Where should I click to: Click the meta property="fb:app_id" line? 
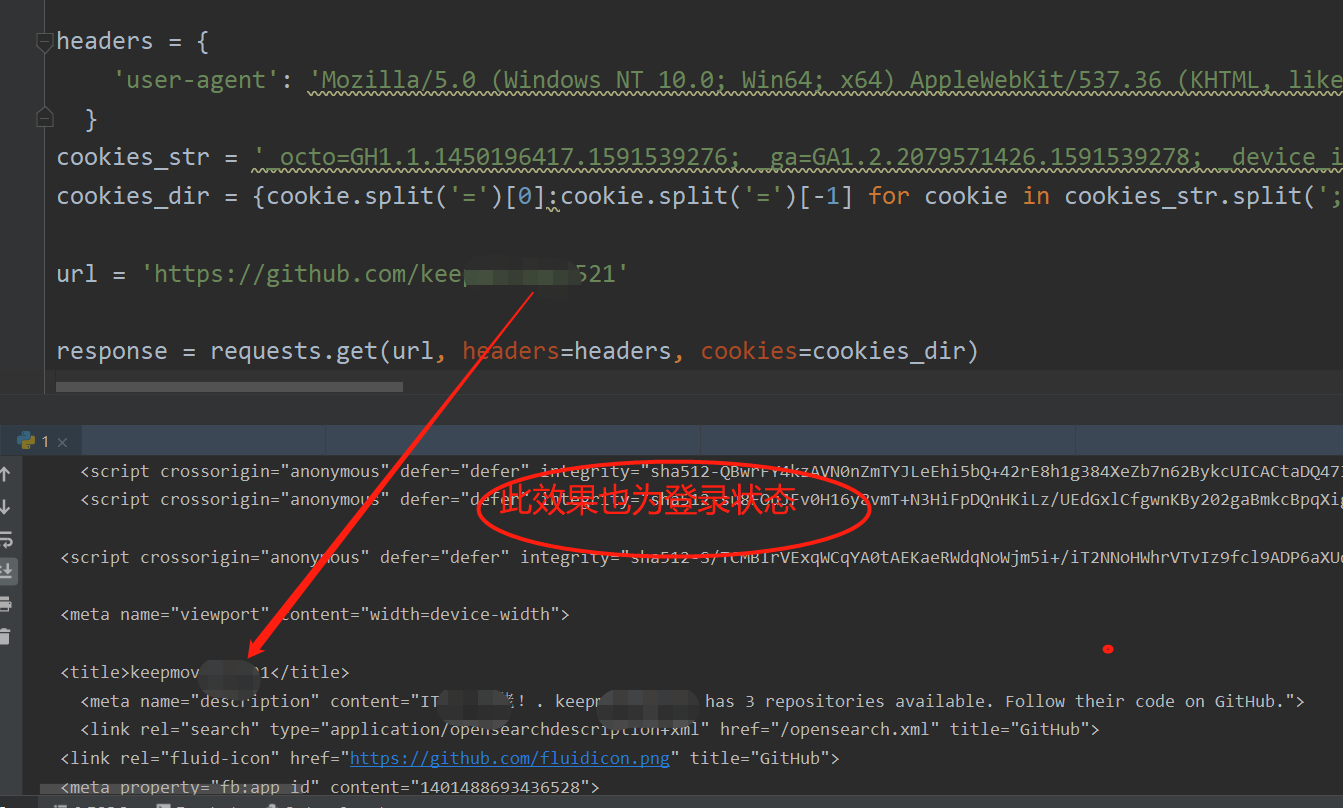pos(330,787)
